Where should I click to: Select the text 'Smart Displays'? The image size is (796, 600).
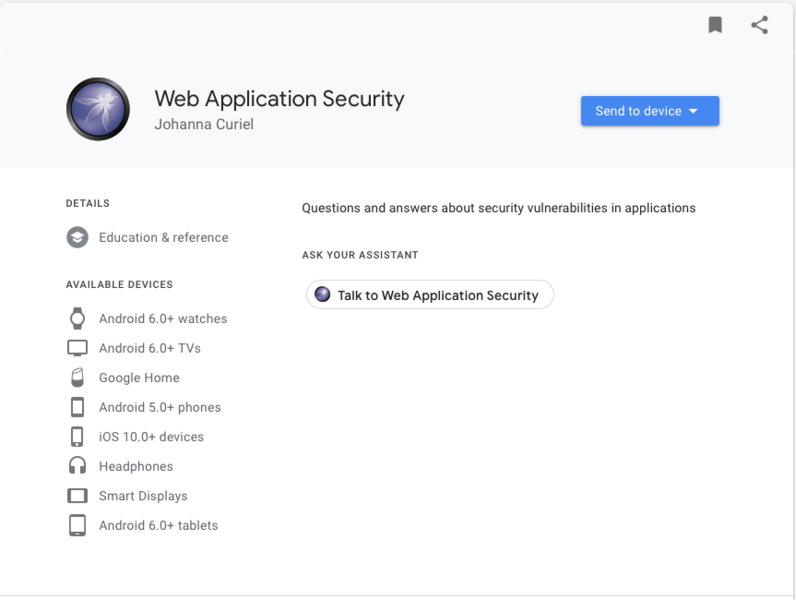(x=143, y=496)
